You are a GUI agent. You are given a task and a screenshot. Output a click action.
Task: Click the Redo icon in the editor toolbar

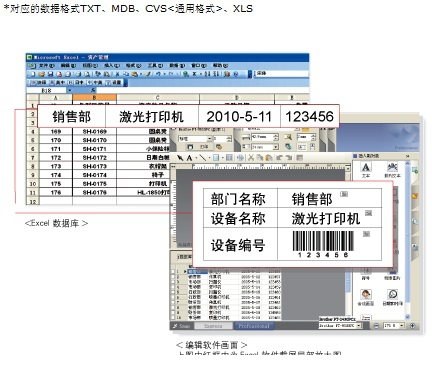pyautogui.click(x=288, y=158)
